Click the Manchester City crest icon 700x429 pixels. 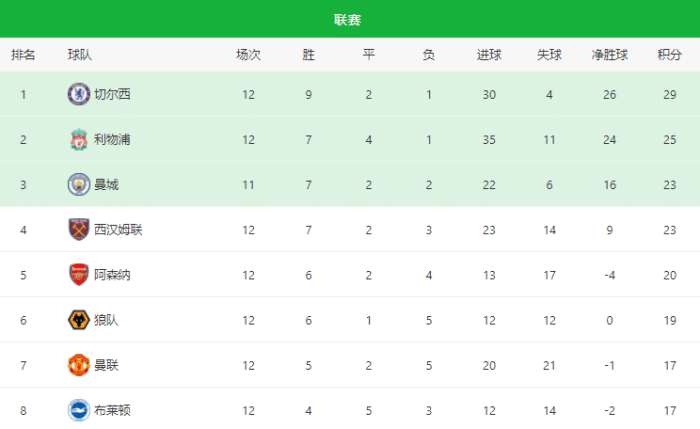78,184
